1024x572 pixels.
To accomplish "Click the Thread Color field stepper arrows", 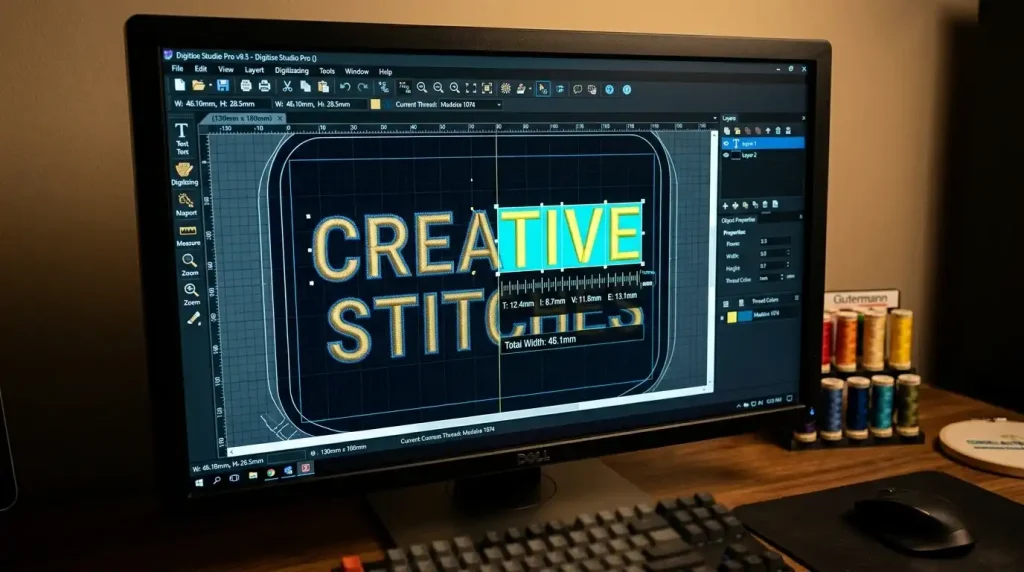I will pyautogui.click(x=782, y=277).
